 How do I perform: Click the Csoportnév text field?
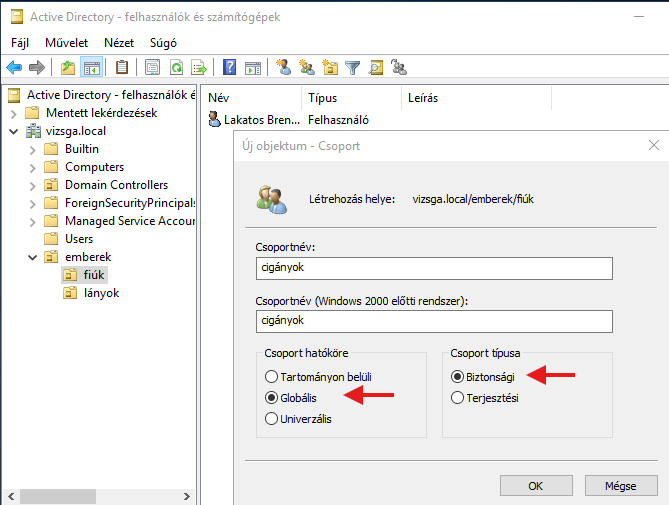tap(432, 268)
